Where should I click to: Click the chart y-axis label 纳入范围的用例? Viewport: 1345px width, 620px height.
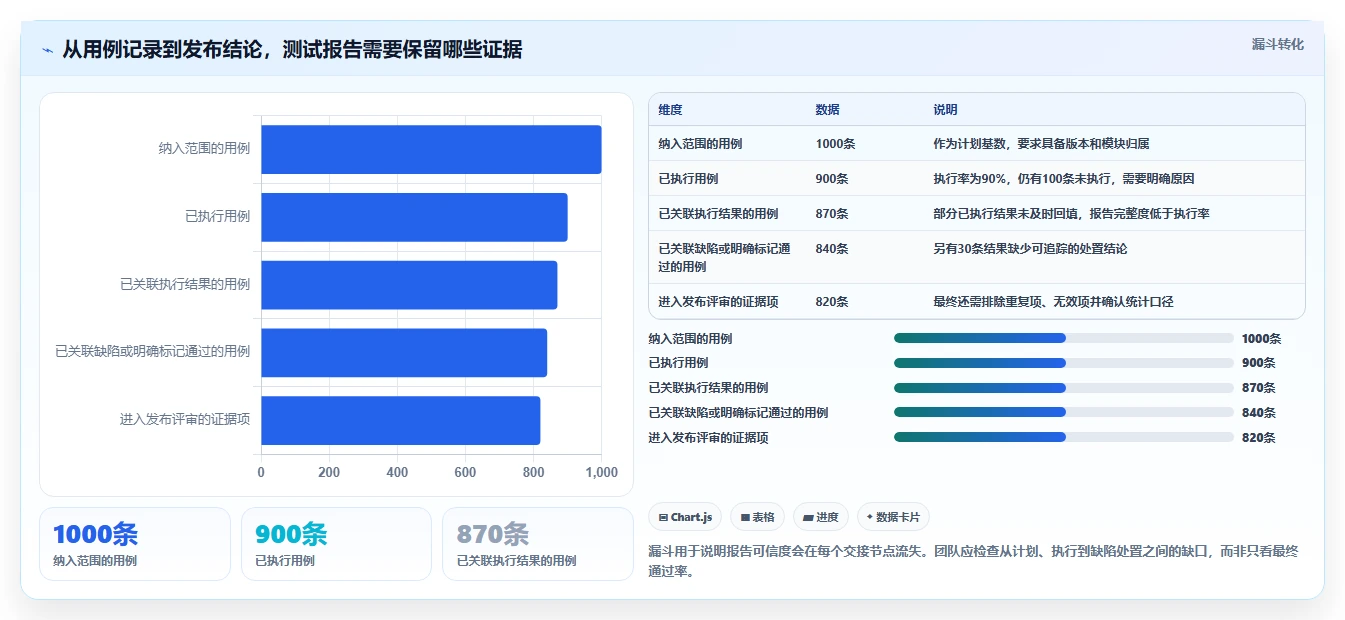[204, 149]
